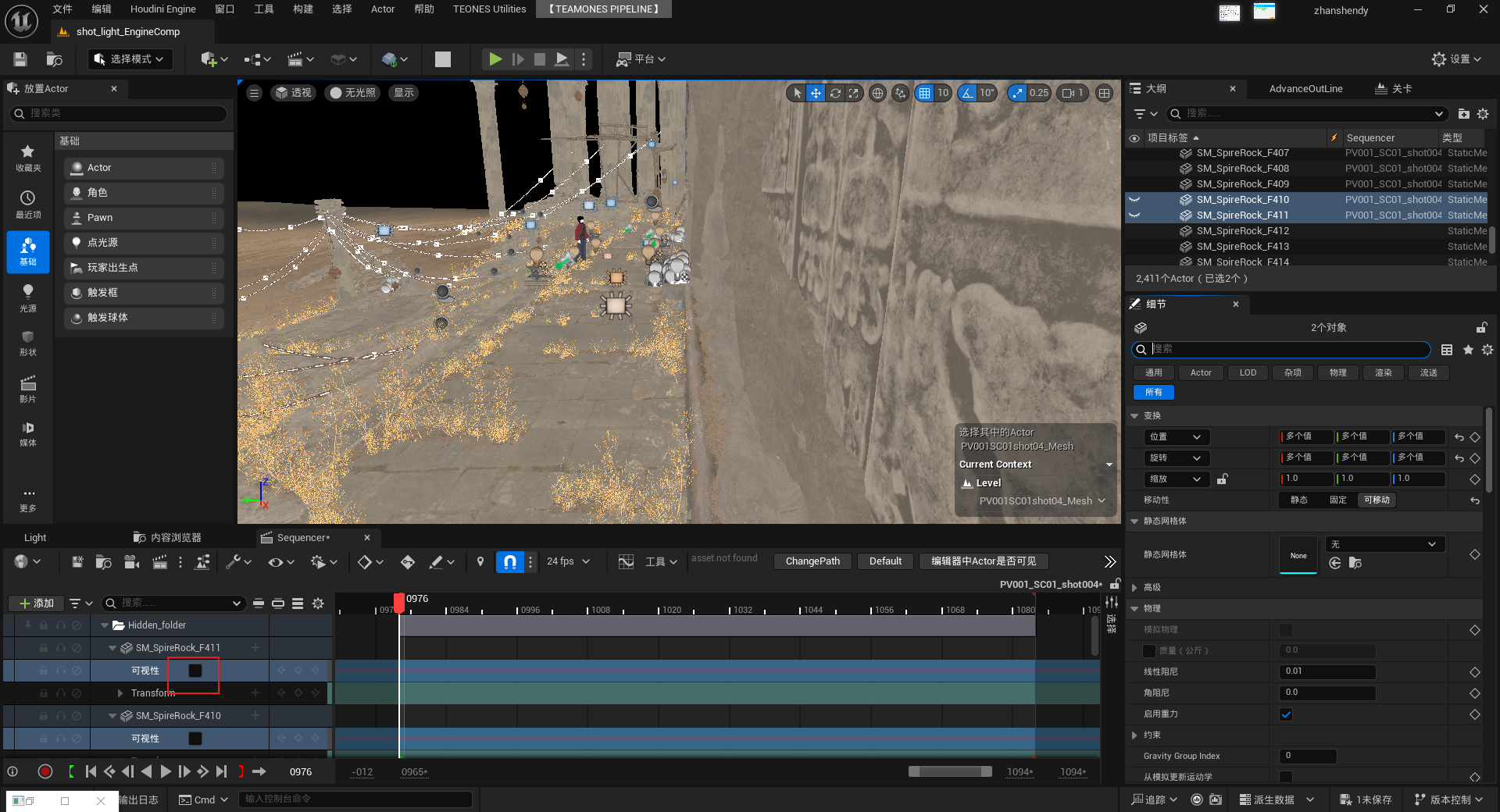1500x812 pixels.
Task: Toggle outliner visibility eye for SM_SpireRock_F410
Action: (x=1134, y=200)
